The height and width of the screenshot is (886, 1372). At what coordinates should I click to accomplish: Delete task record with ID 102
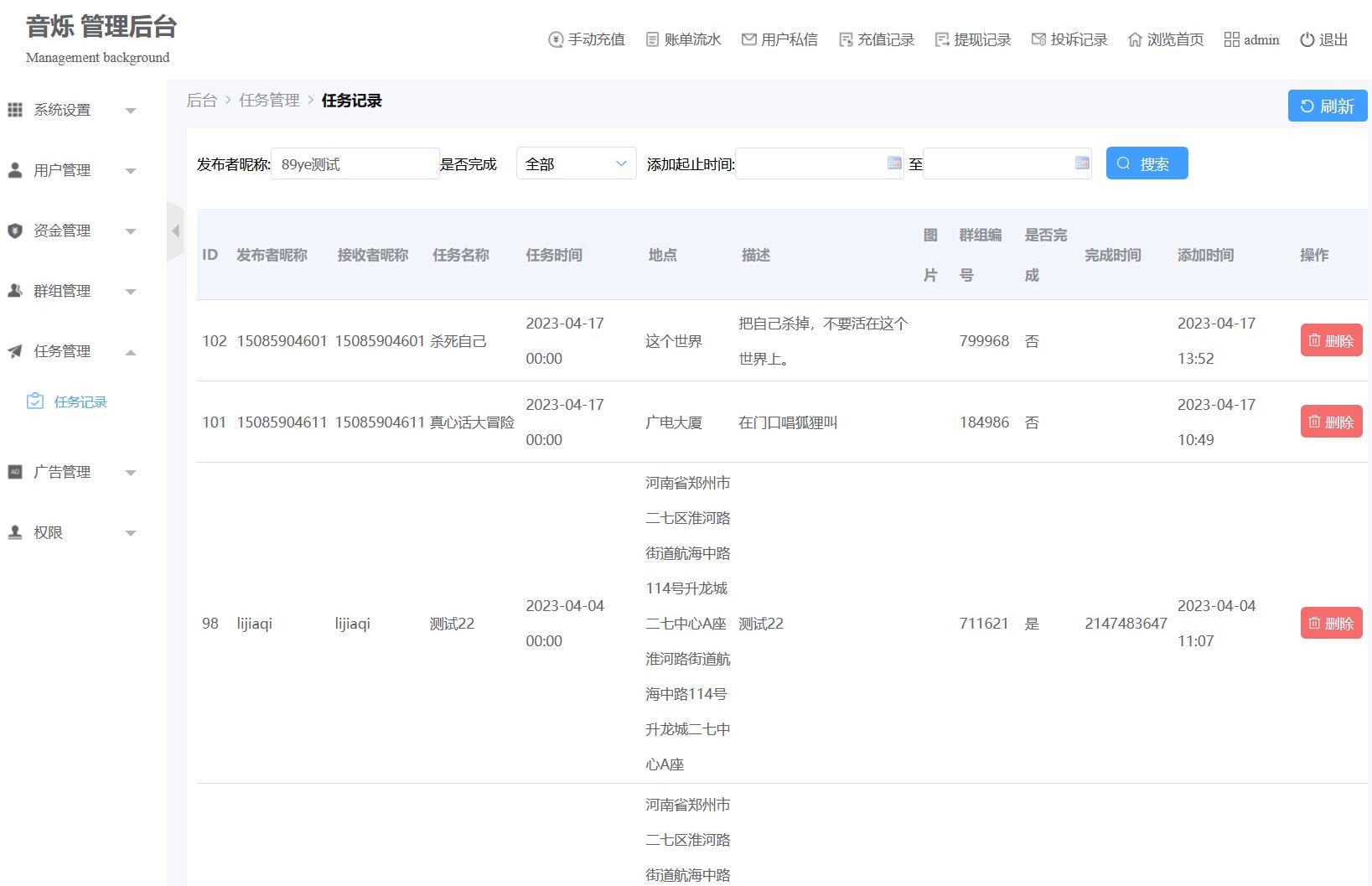pos(1331,340)
